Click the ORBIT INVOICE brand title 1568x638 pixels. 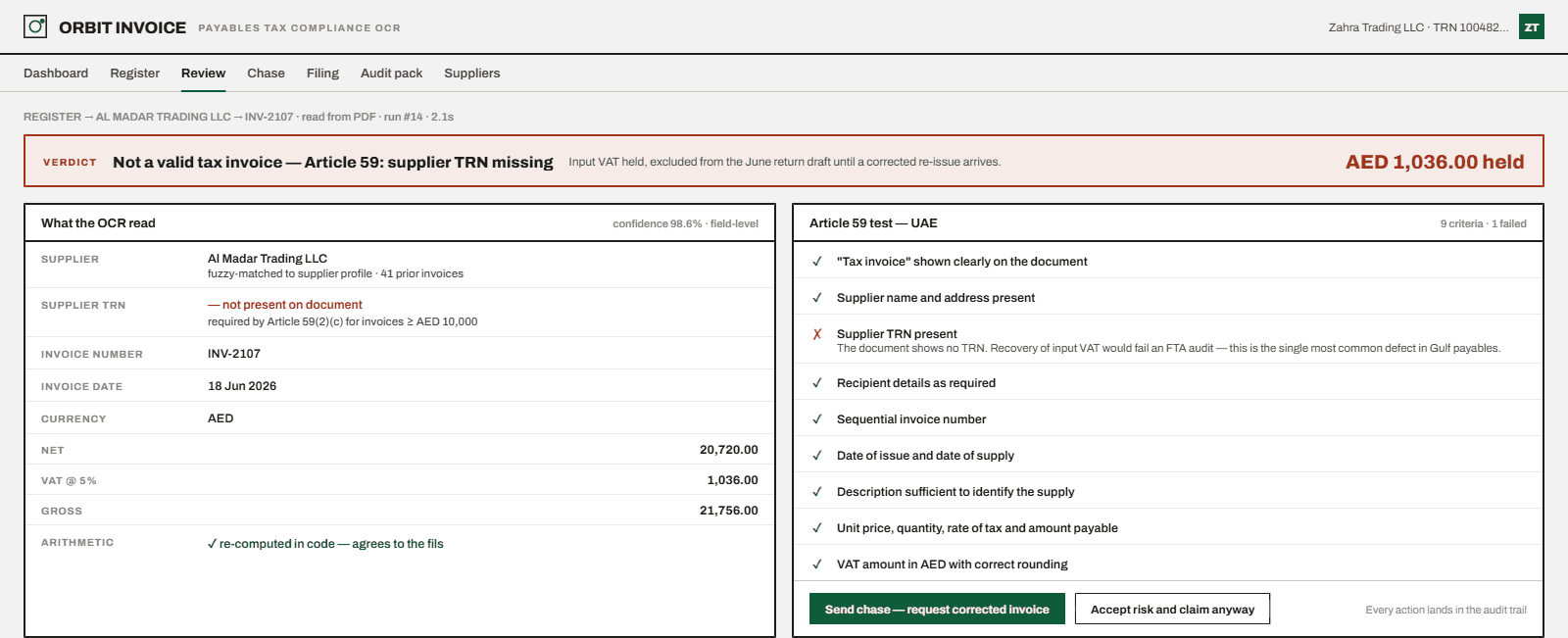tap(122, 27)
